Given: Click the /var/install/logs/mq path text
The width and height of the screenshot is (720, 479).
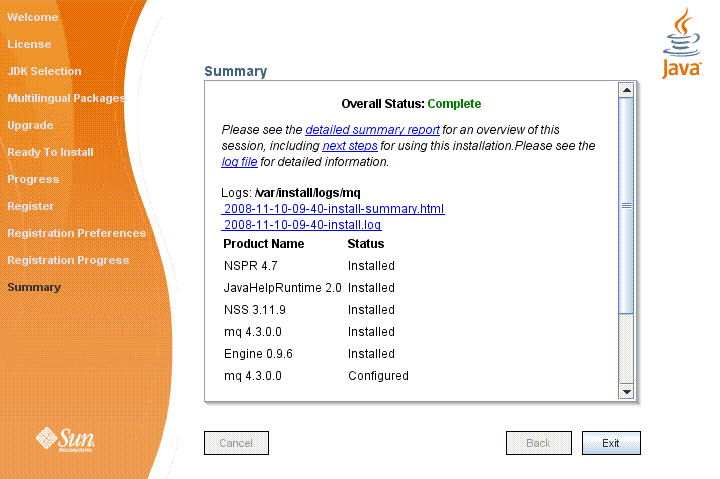Looking at the screenshot, I should (308, 193).
